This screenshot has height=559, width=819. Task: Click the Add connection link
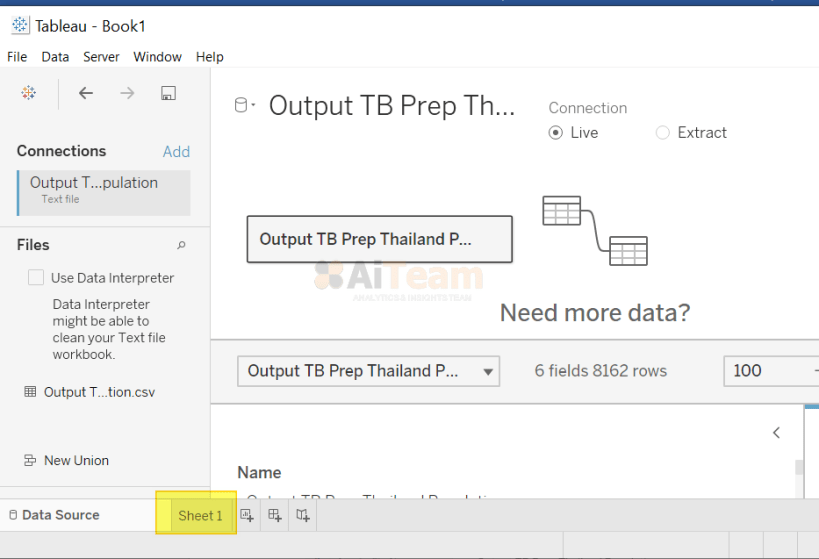pos(176,152)
